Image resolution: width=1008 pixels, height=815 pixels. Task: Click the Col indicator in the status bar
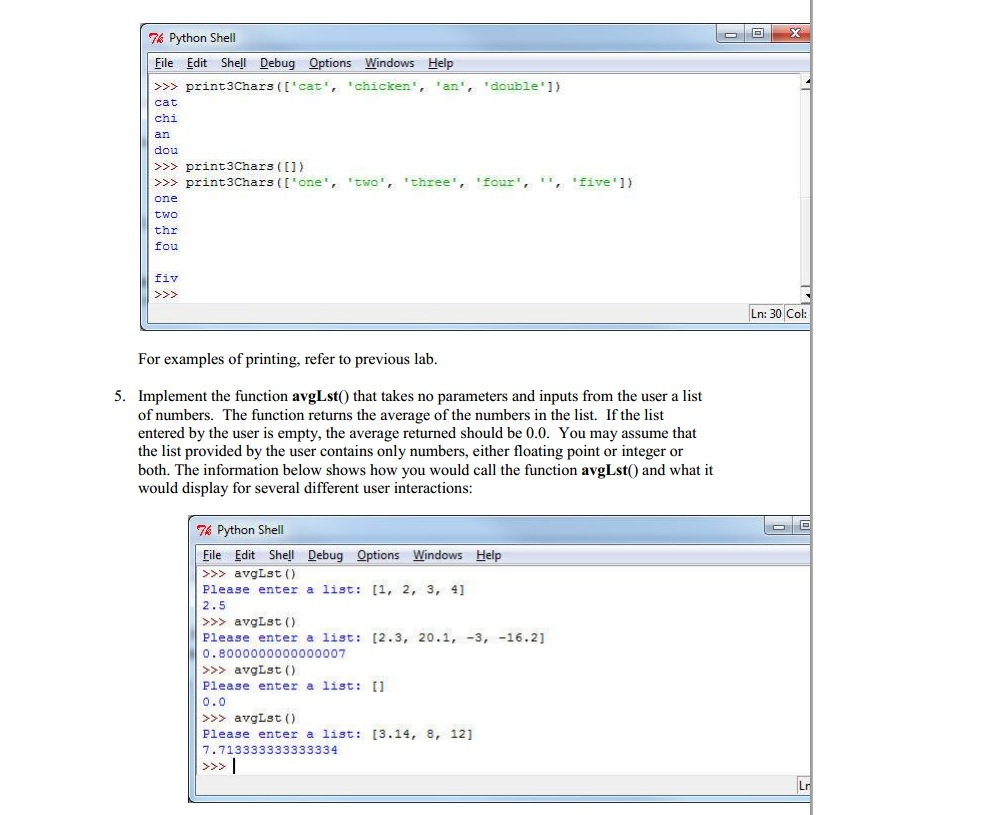point(795,313)
